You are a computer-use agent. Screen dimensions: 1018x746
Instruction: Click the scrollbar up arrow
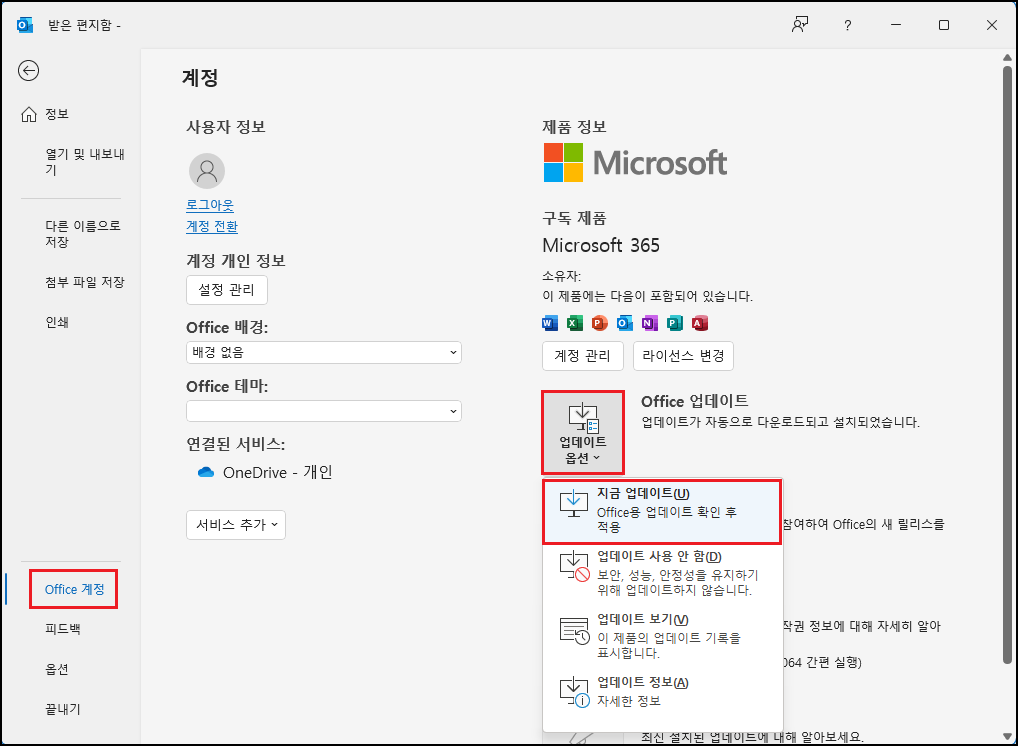pyautogui.click(x=1007, y=57)
